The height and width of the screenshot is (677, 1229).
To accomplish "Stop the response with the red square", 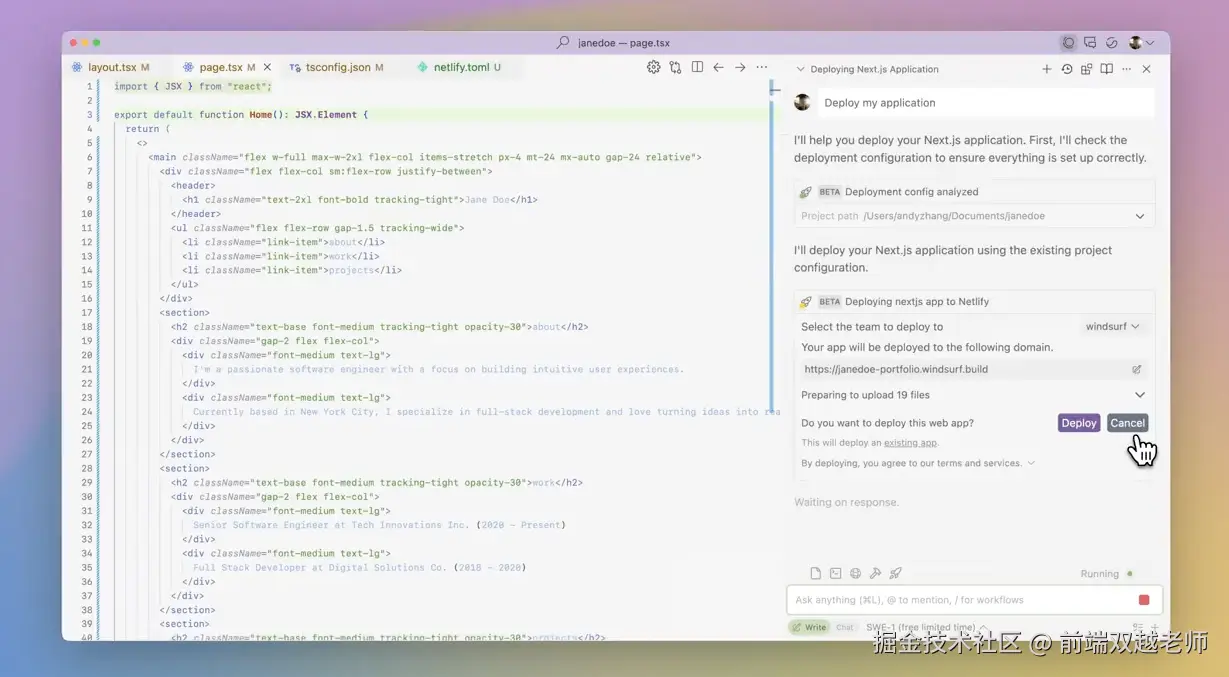I will (x=1144, y=600).
